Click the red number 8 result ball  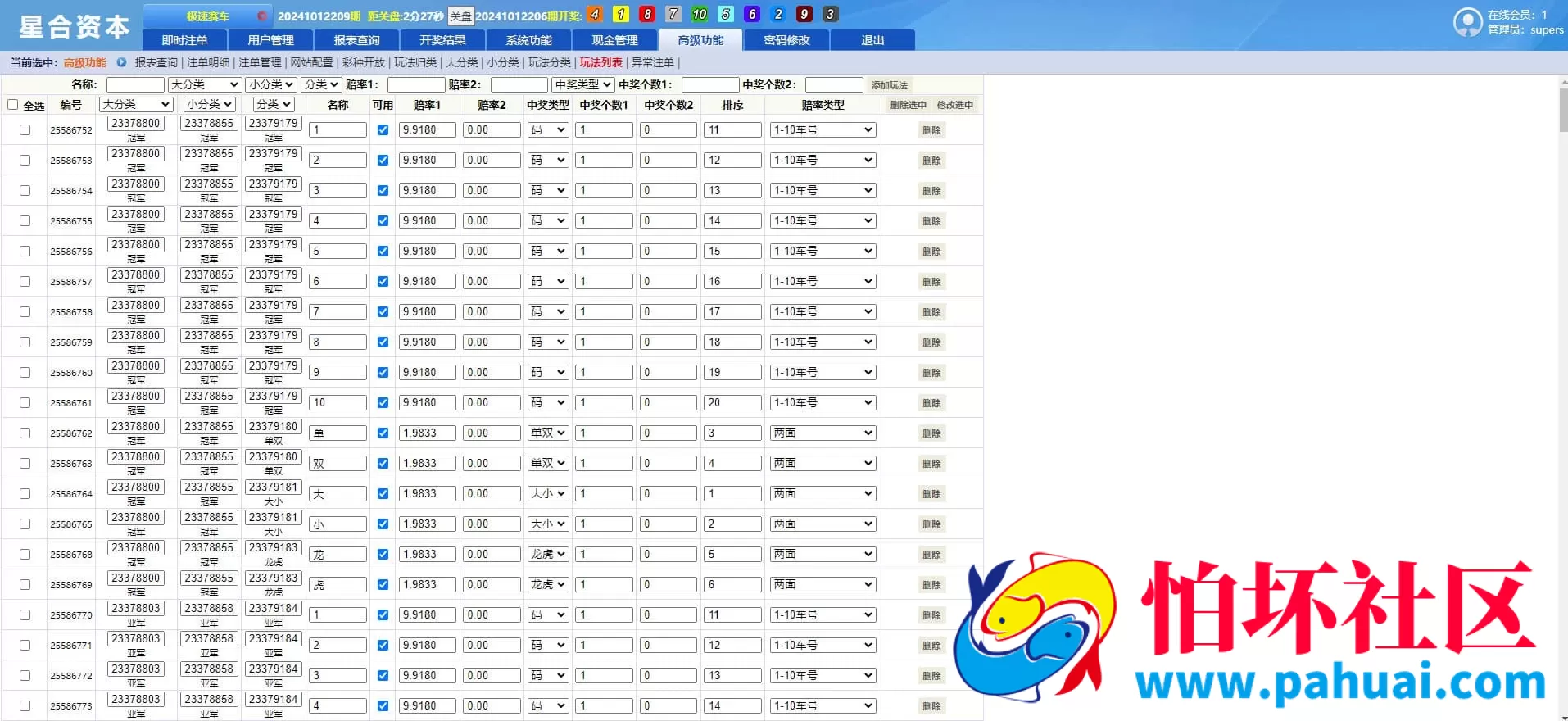(x=647, y=14)
